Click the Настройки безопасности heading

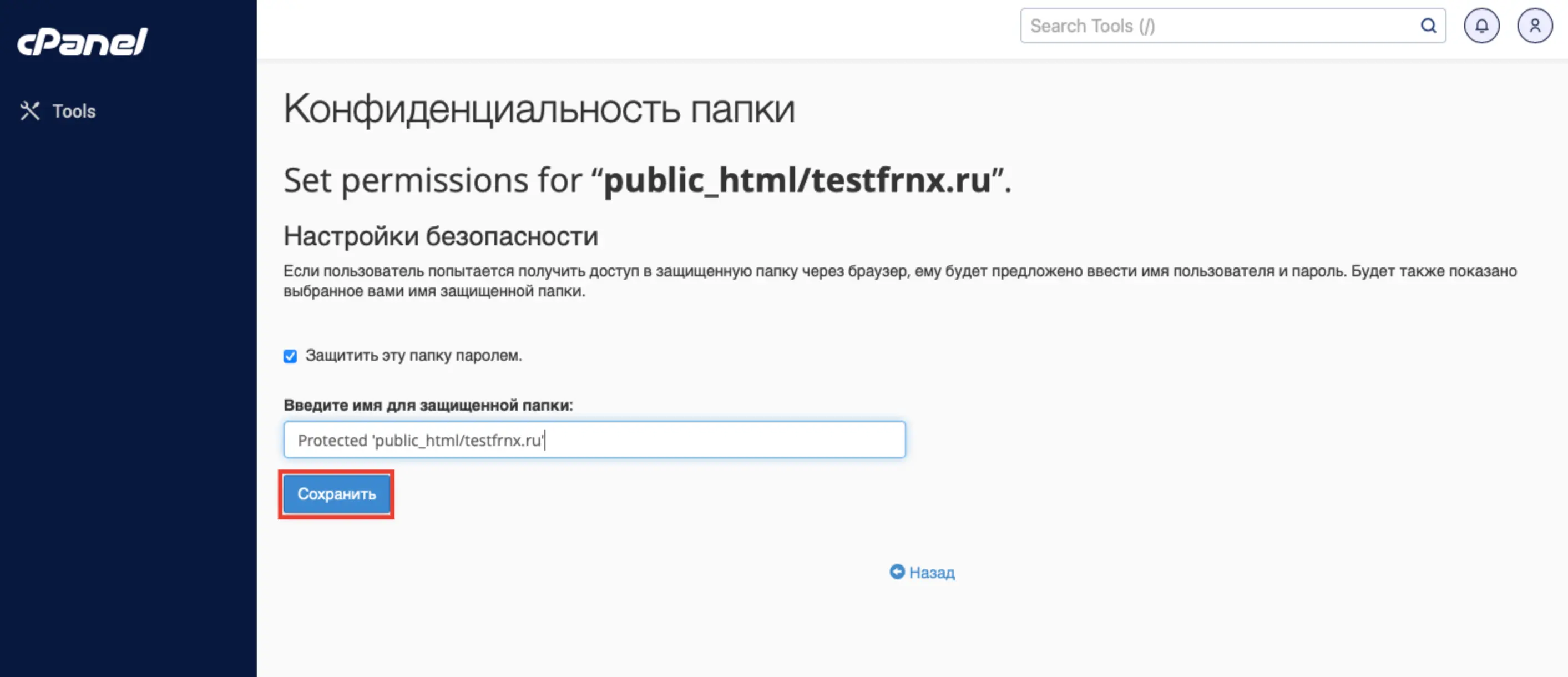(441, 236)
